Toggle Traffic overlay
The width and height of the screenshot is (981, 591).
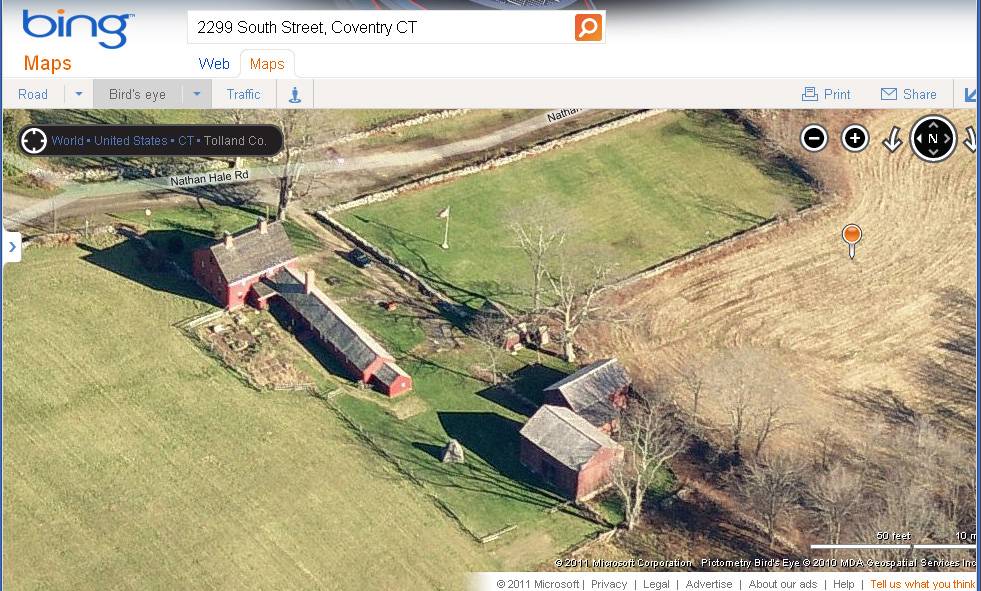click(x=243, y=94)
